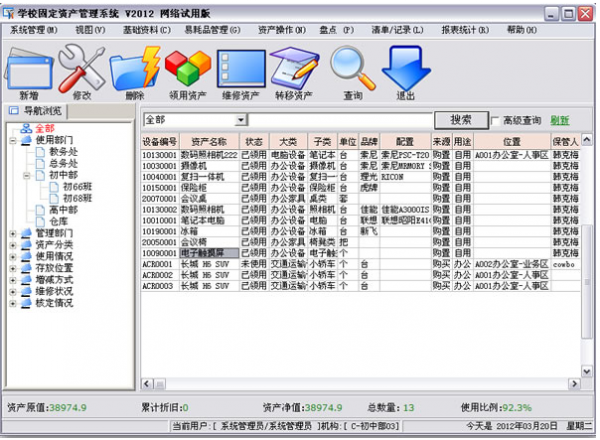Open the 报表统计(R) menu
Screen dimensions: 600x440
click(x=465, y=30)
